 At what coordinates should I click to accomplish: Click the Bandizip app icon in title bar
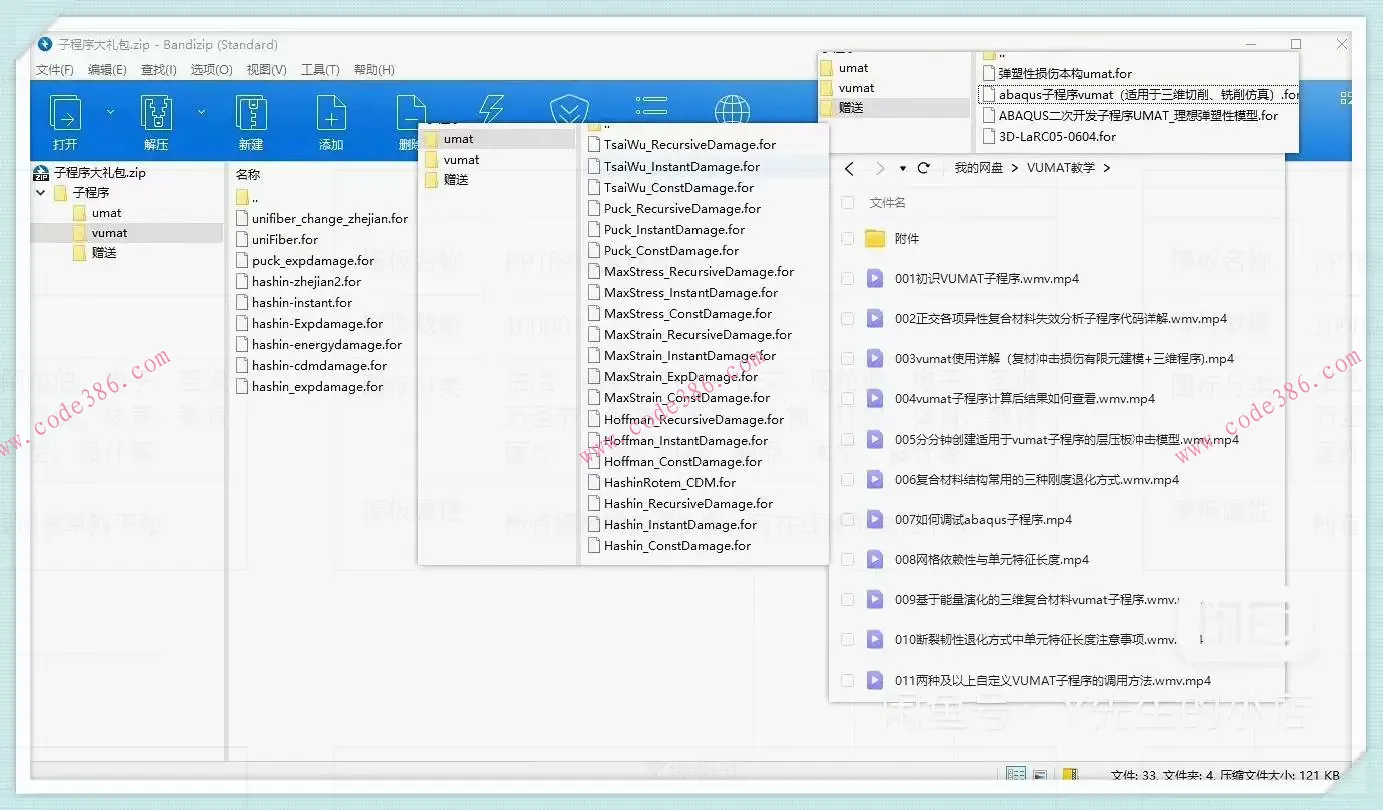[x=44, y=44]
